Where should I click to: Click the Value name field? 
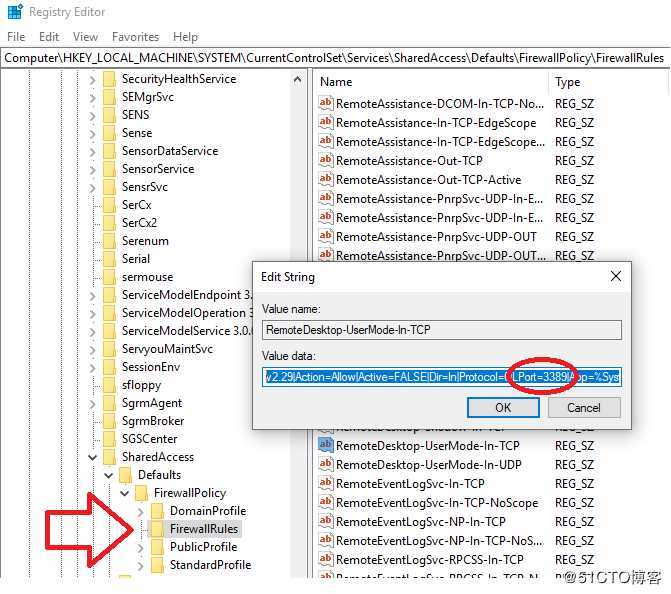442,330
